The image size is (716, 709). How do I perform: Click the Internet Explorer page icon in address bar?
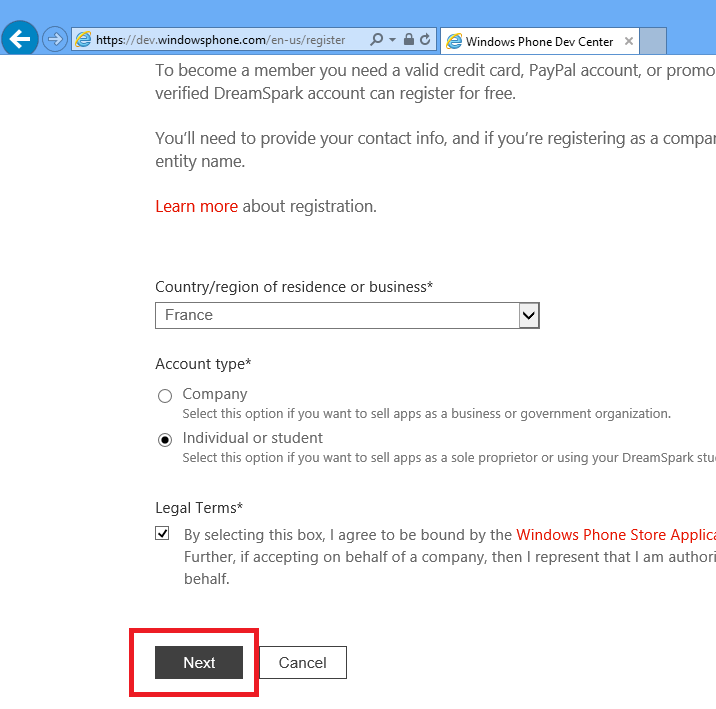[83, 40]
